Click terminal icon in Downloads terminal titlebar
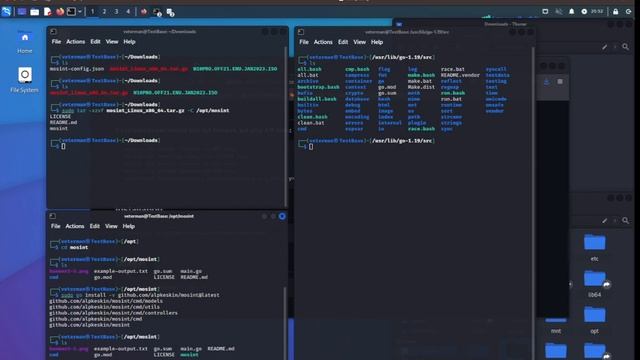Viewport: 640px width, 360px height. (x=53, y=31)
